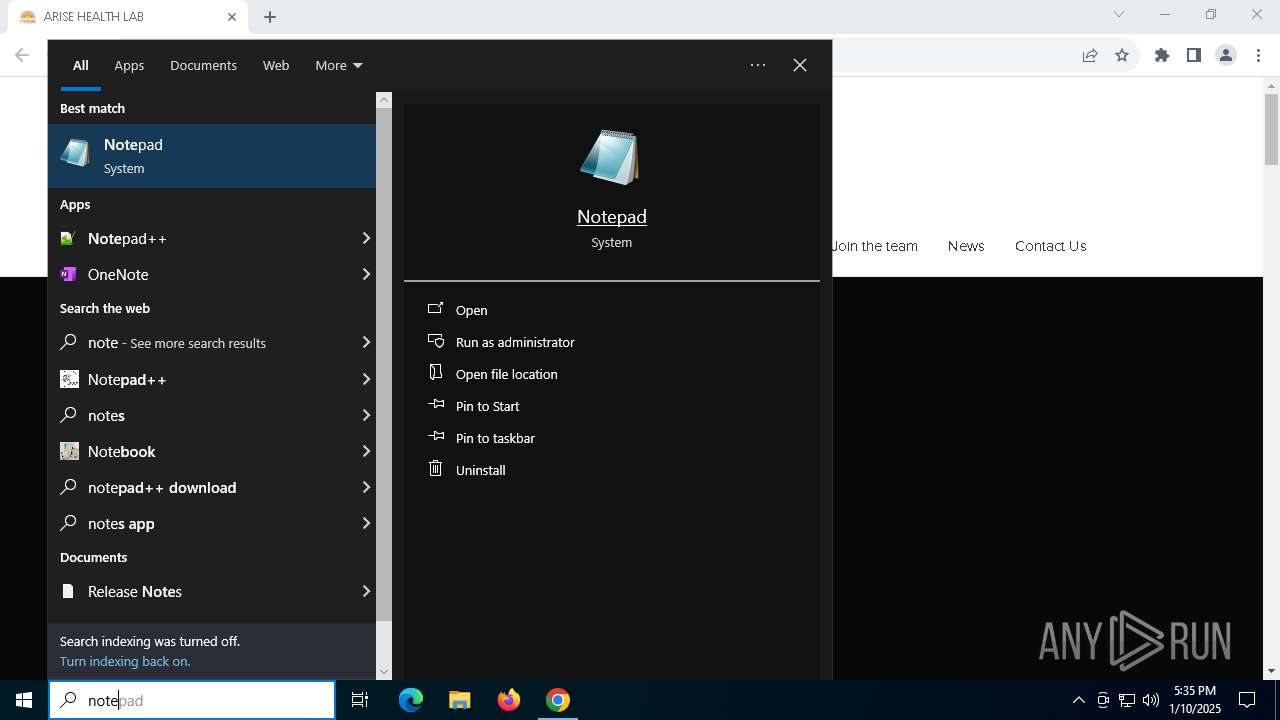Image resolution: width=1280 pixels, height=720 pixels.
Task: Click the News link on the webpage
Action: click(x=966, y=246)
